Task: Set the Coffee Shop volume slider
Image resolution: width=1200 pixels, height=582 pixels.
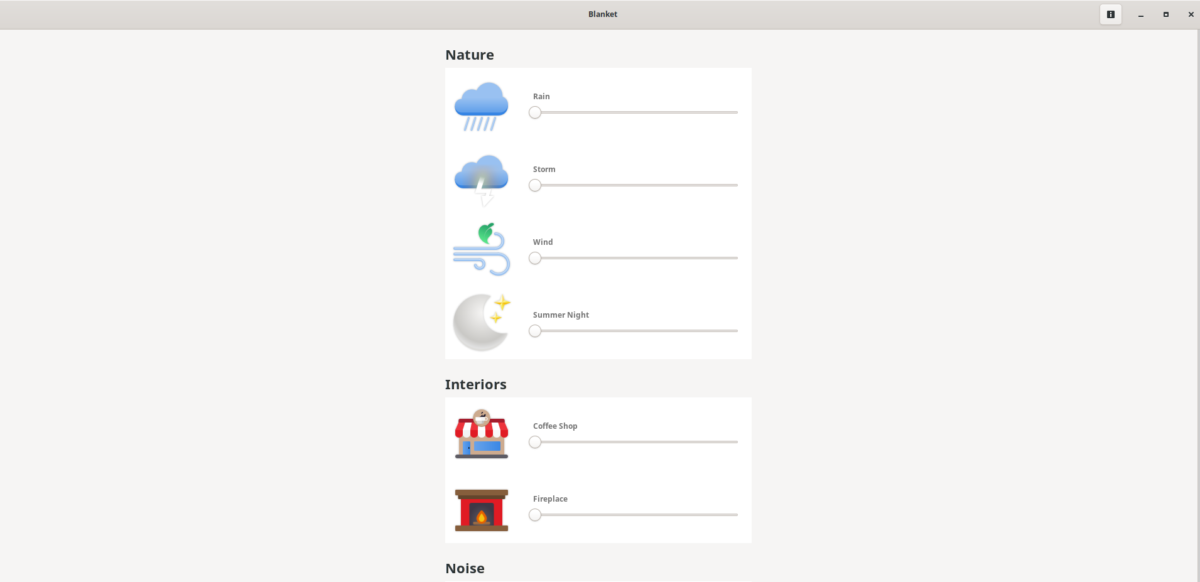Action: click(x=633, y=442)
